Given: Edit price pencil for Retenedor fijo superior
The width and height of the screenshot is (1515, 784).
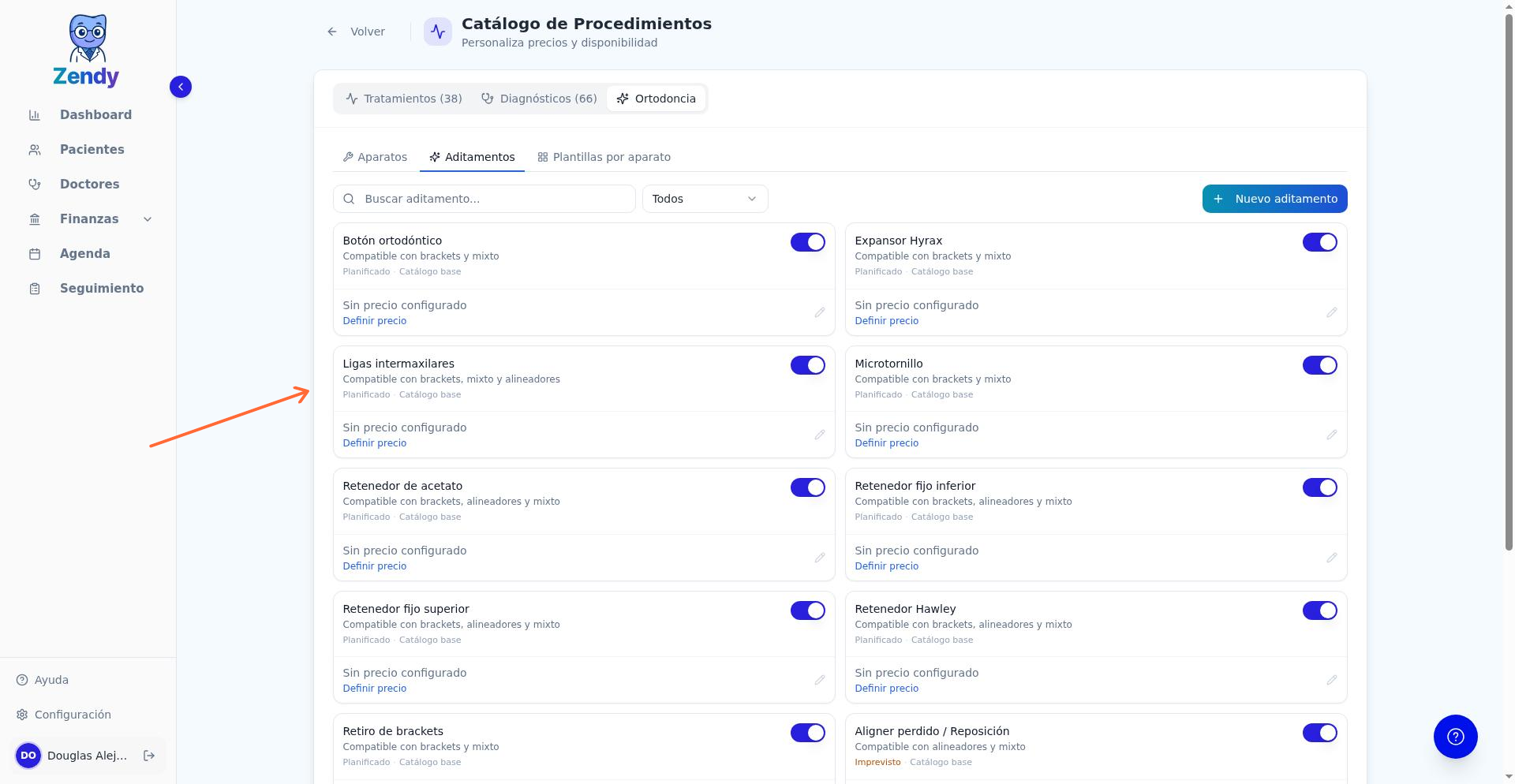Looking at the screenshot, I should tap(820, 680).
